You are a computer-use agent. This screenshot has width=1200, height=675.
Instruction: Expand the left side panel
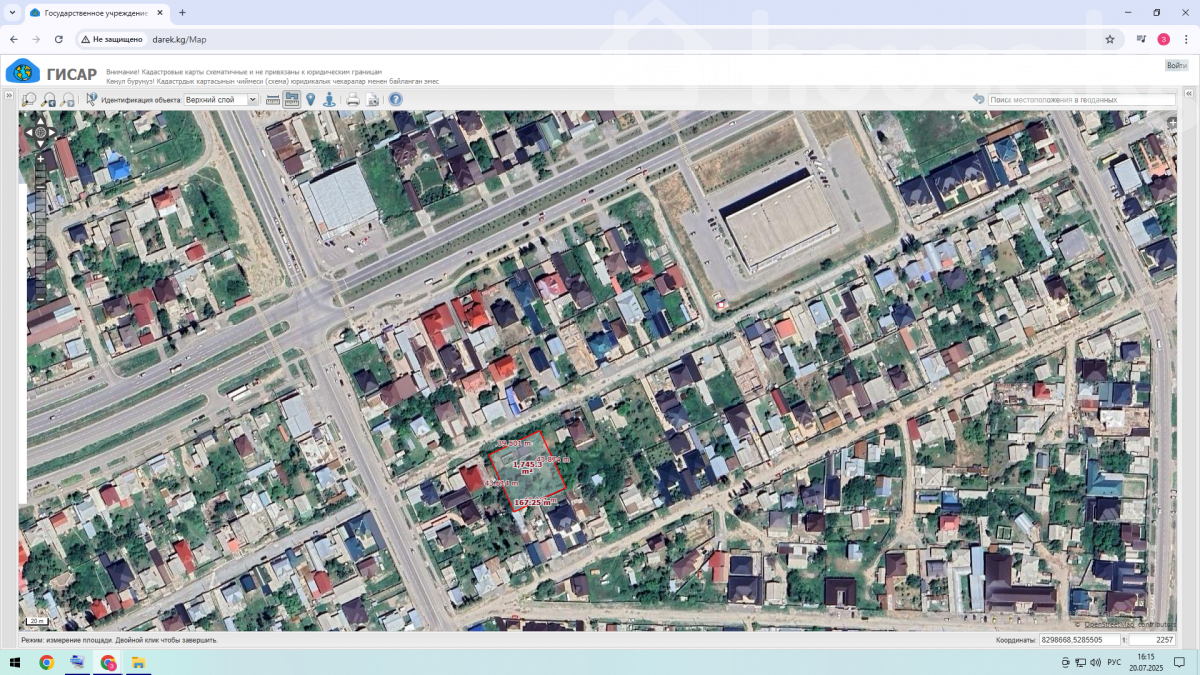(8, 96)
